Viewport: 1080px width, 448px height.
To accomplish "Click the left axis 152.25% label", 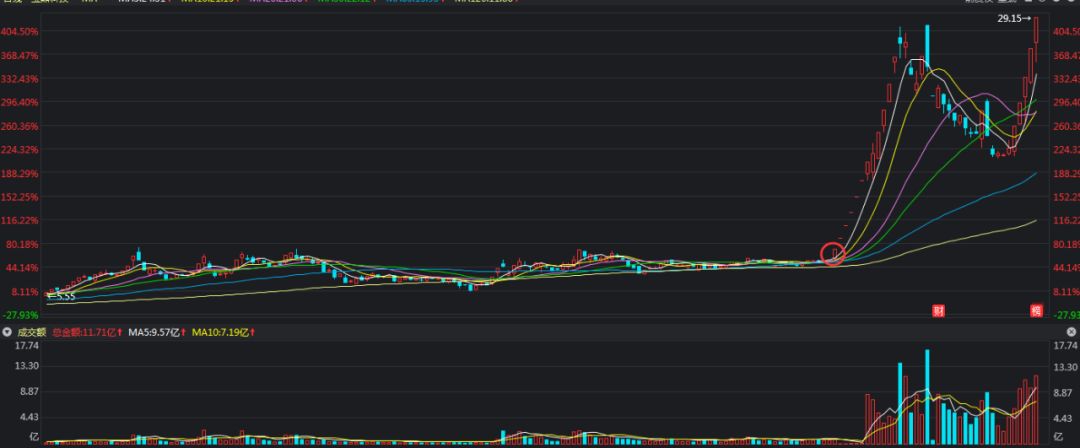I will [x=20, y=196].
